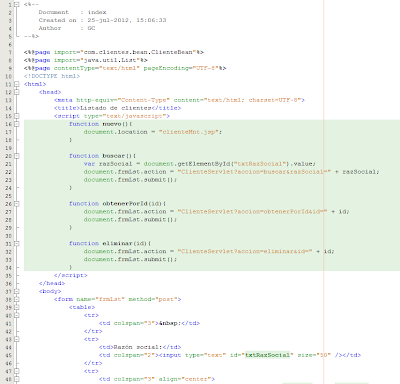
Task: Collapse the html tag fold at line 11
Action: [x=17, y=84]
